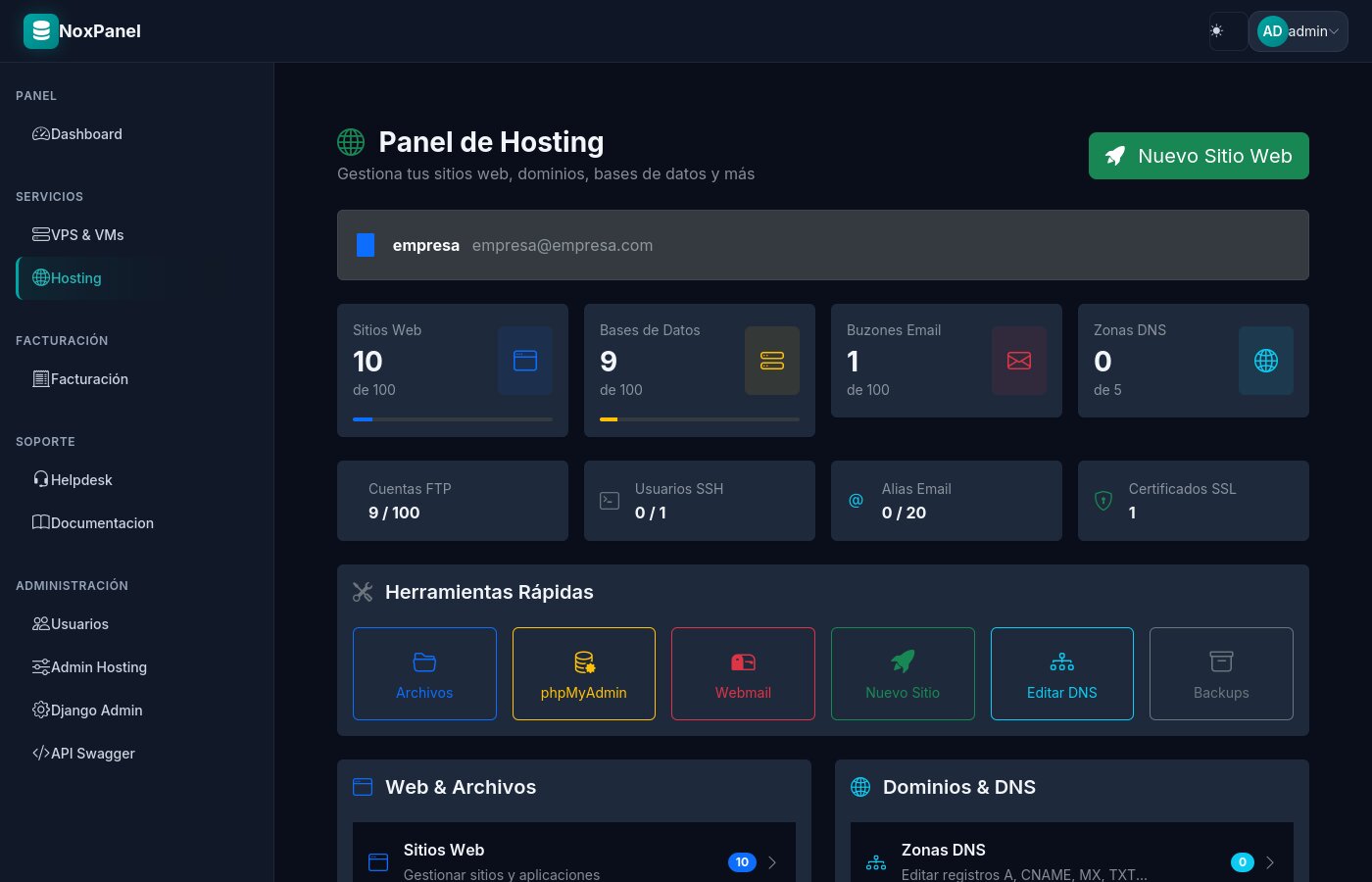Image resolution: width=1372 pixels, height=882 pixels.
Task: Click the Zonas DNS globe icon card
Action: point(1265,361)
